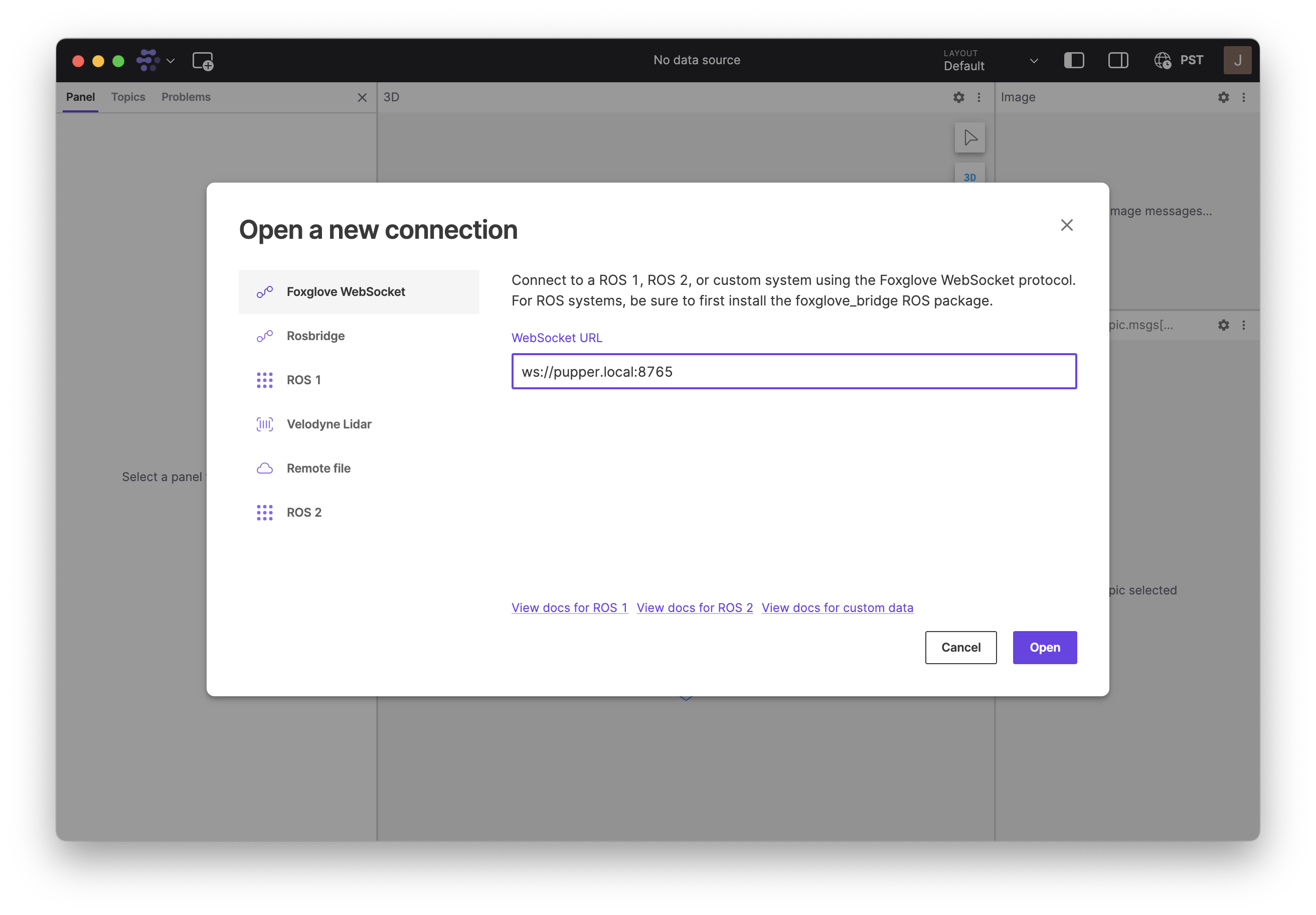Expand the app menu chevron beside logo
1316x915 pixels.
coord(170,61)
